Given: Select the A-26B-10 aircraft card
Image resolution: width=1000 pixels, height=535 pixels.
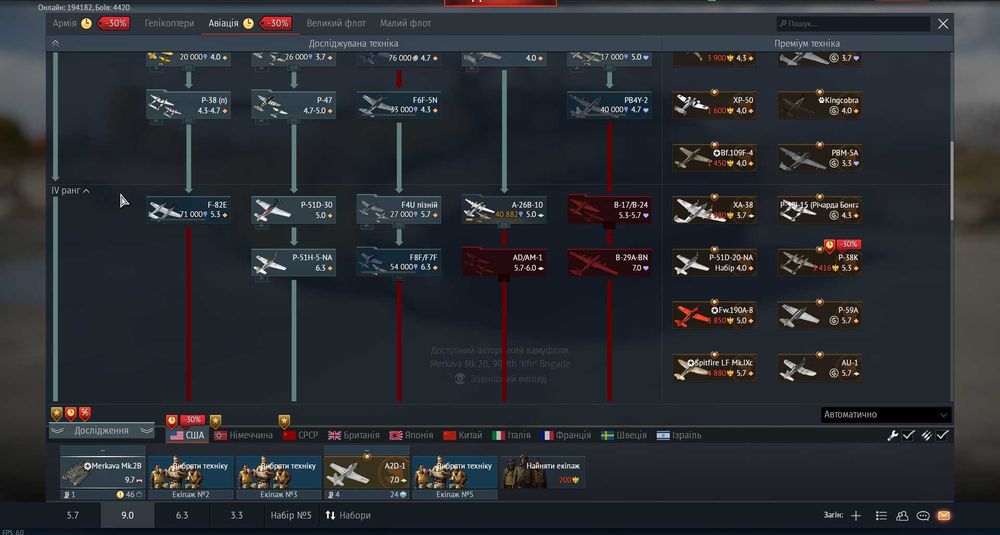Looking at the screenshot, I should point(504,210).
